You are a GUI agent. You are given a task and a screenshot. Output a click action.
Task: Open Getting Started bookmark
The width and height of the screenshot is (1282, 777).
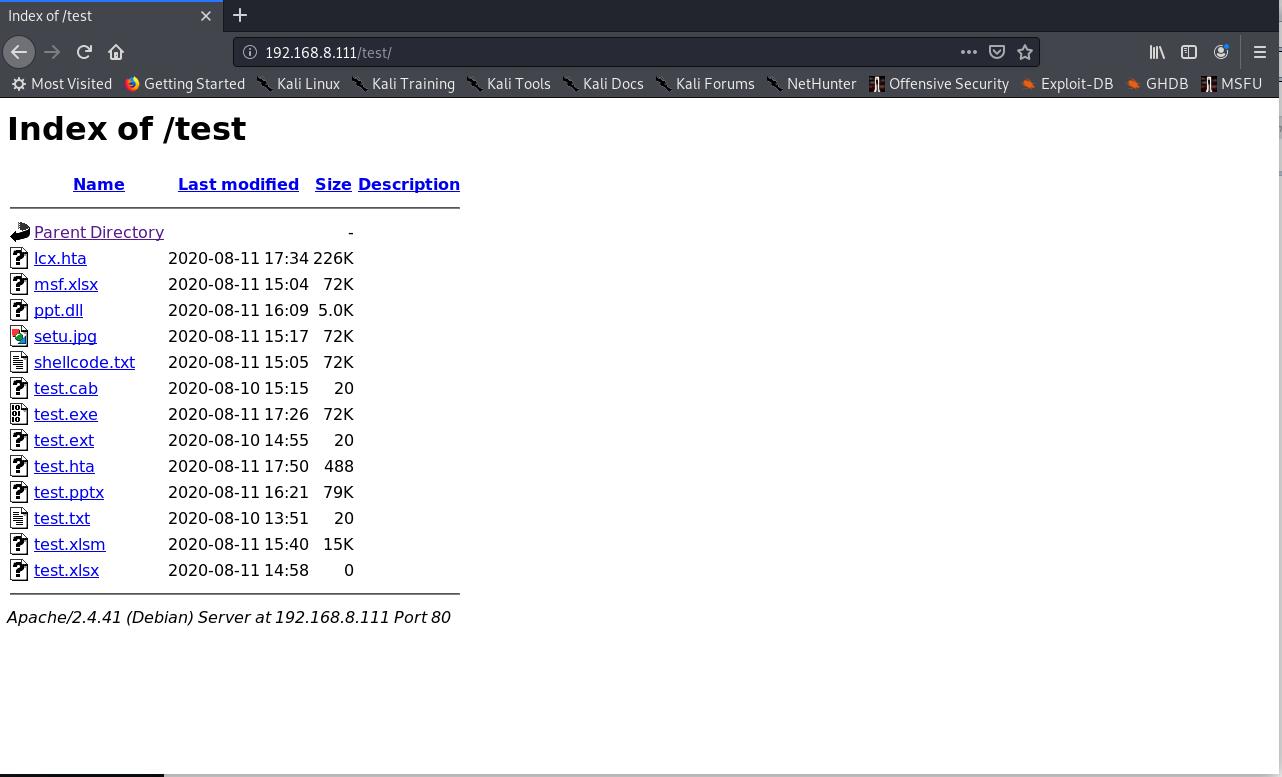(185, 84)
